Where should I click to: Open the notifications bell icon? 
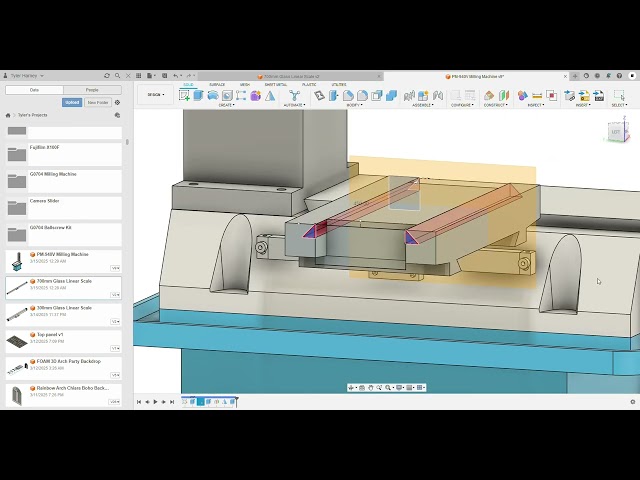click(x=608, y=76)
